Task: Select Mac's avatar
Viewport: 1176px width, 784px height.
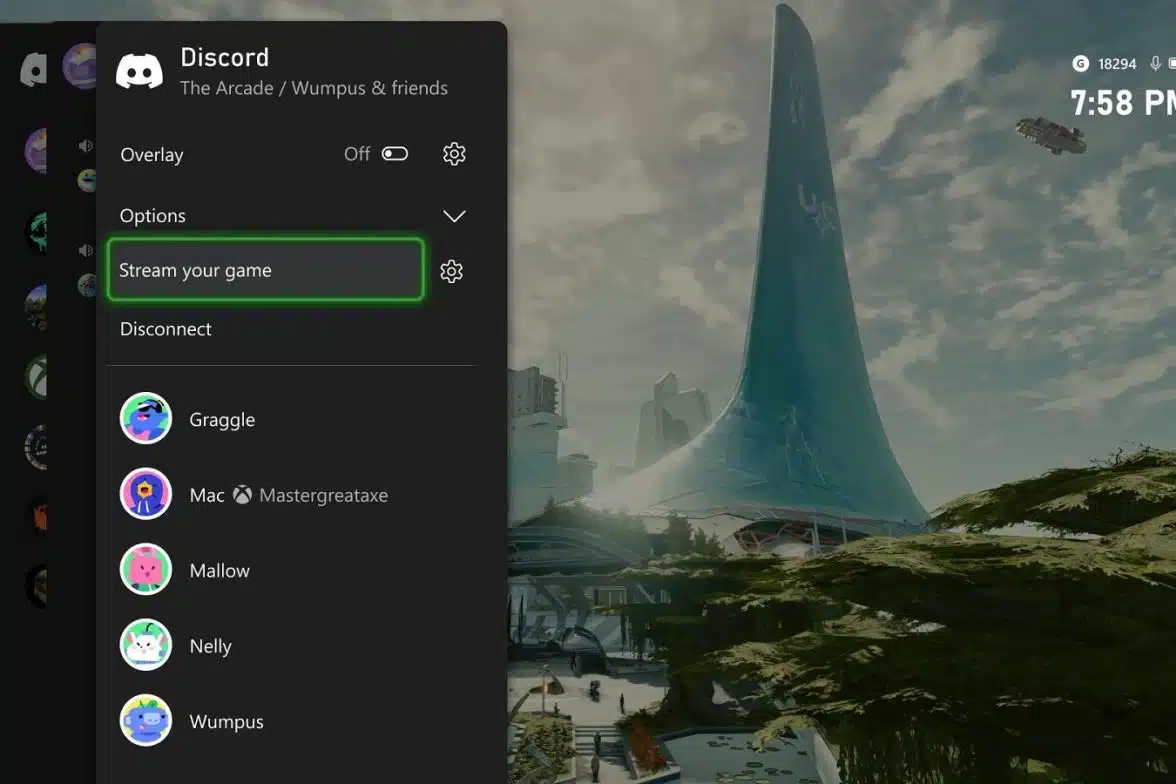Action: coord(146,494)
